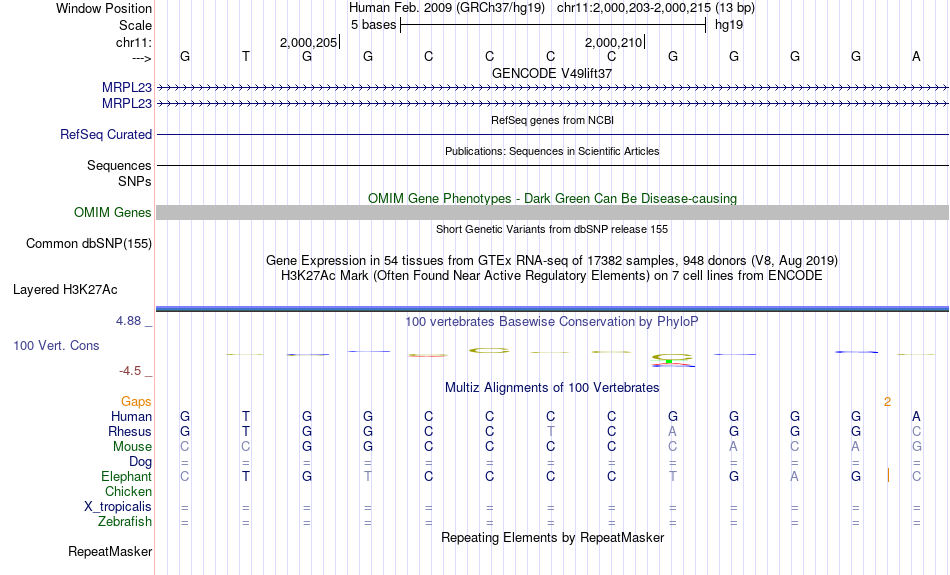Click the black Sequences track line
The height and width of the screenshot is (575, 950).
point(552,165)
